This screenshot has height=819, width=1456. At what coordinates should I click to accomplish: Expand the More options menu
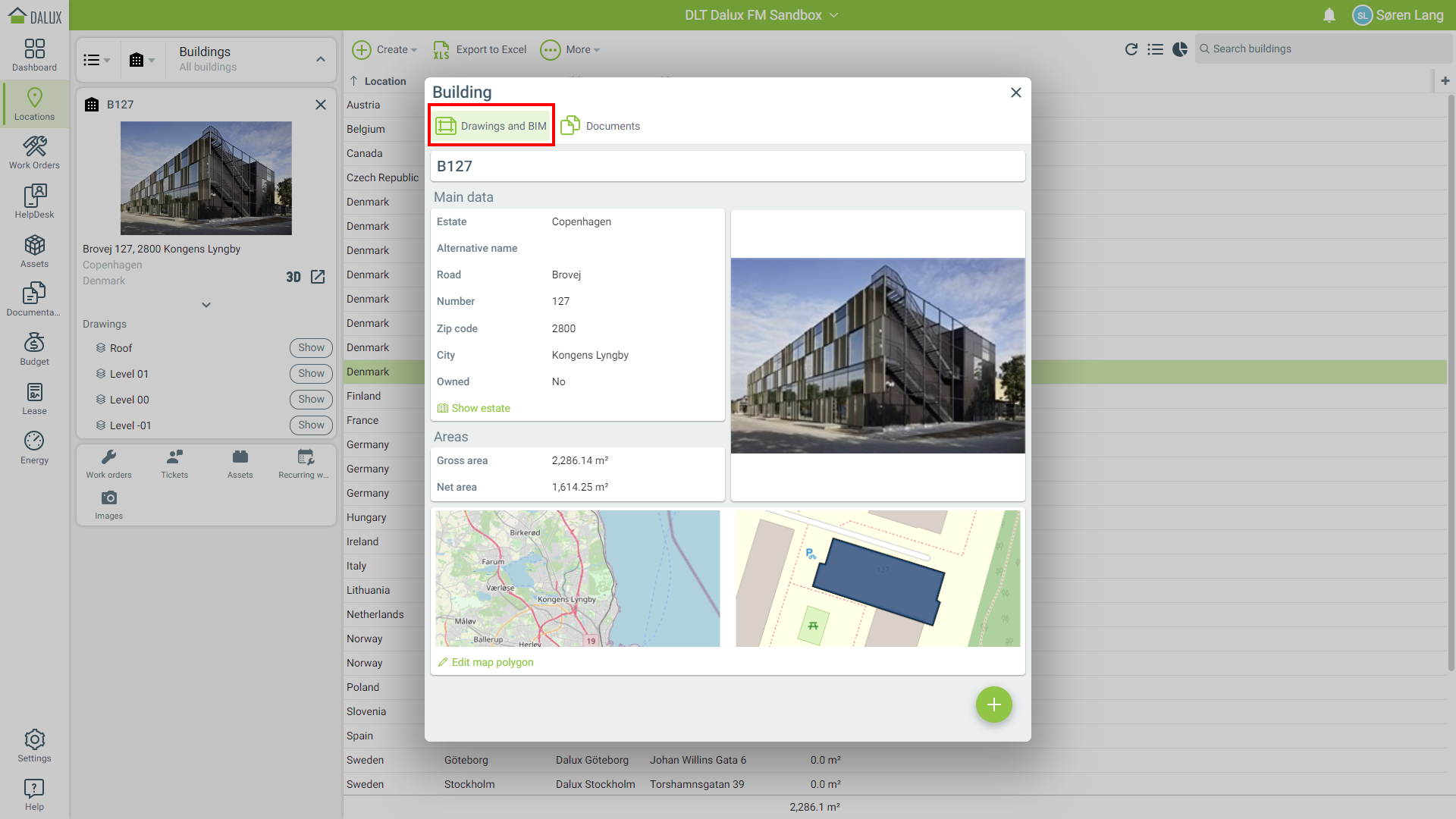click(570, 49)
